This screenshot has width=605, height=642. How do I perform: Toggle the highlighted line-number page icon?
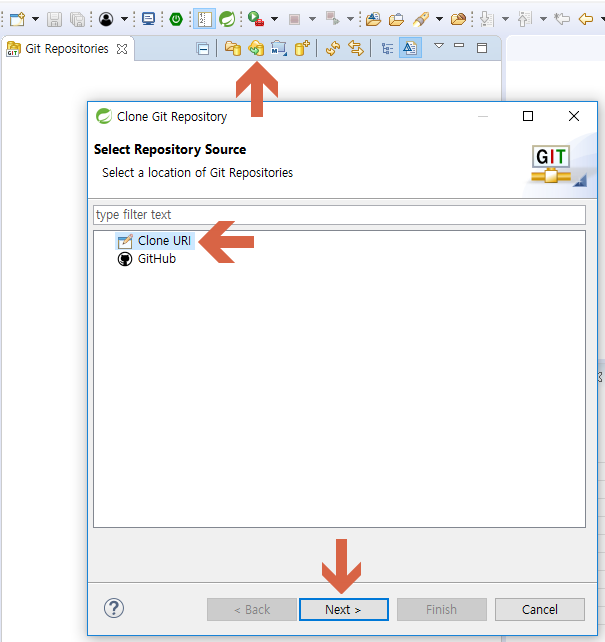coord(204,19)
